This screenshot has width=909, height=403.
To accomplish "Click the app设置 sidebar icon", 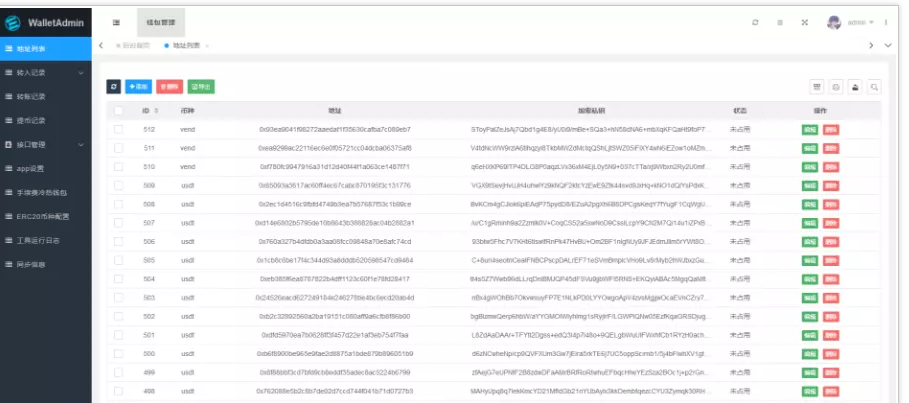I will pyautogui.click(x=9, y=169).
